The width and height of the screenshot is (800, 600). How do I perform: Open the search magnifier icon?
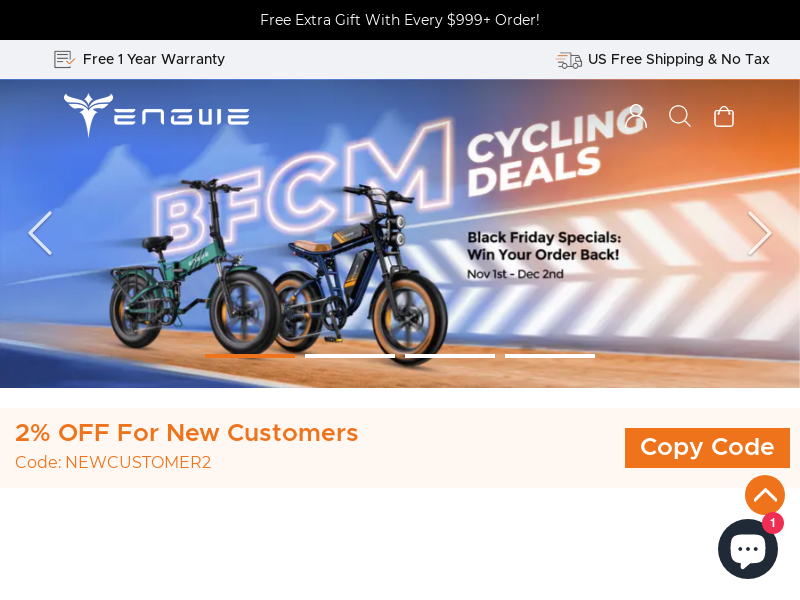point(680,116)
